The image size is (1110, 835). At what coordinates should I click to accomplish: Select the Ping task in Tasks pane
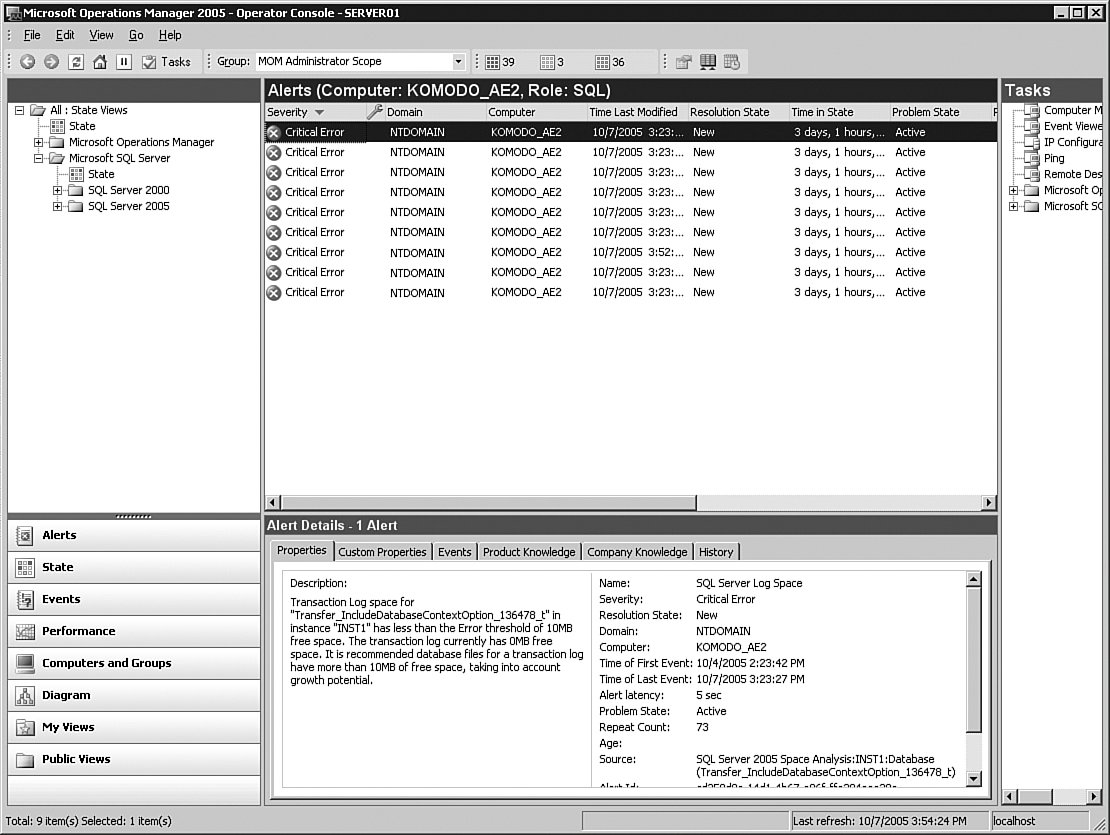[1054, 158]
